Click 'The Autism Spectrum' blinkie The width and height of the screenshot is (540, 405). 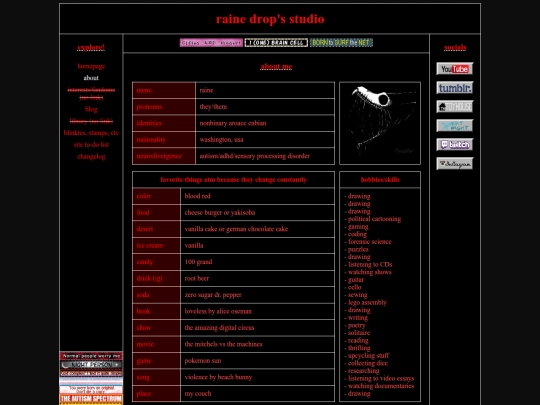pos(91,399)
